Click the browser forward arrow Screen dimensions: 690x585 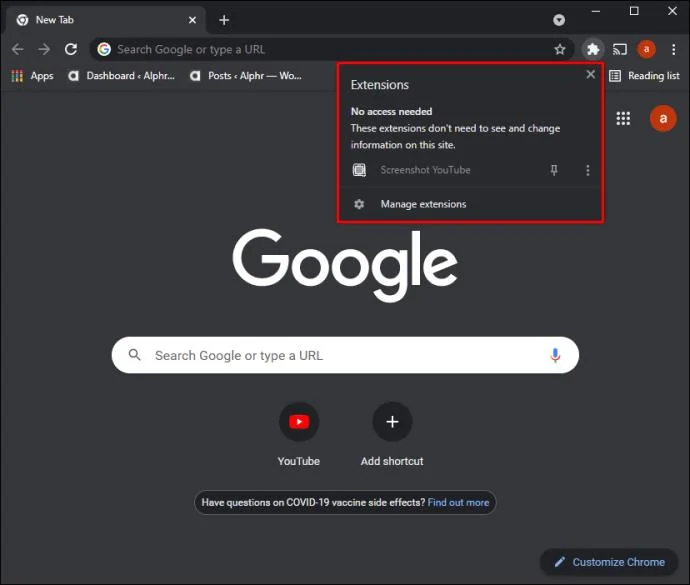(44, 49)
